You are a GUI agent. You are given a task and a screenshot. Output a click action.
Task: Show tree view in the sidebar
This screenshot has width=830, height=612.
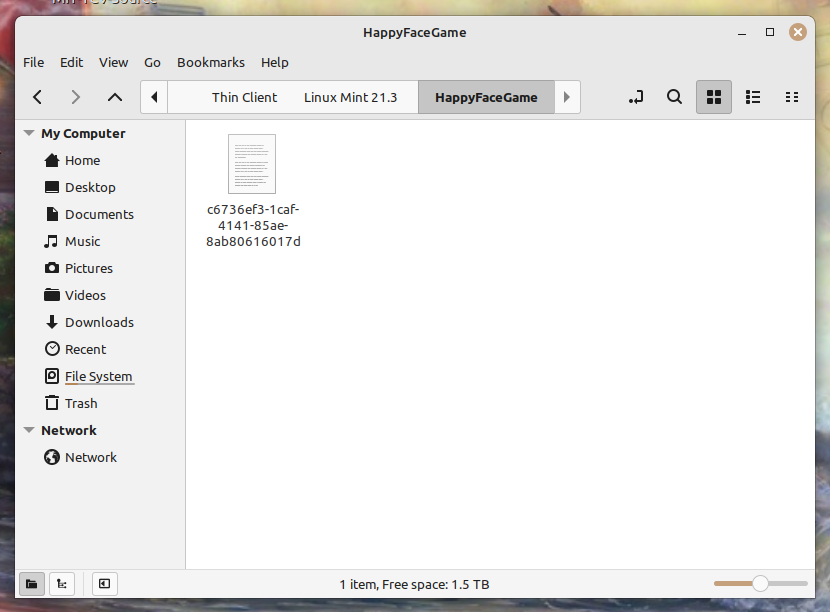(x=62, y=584)
